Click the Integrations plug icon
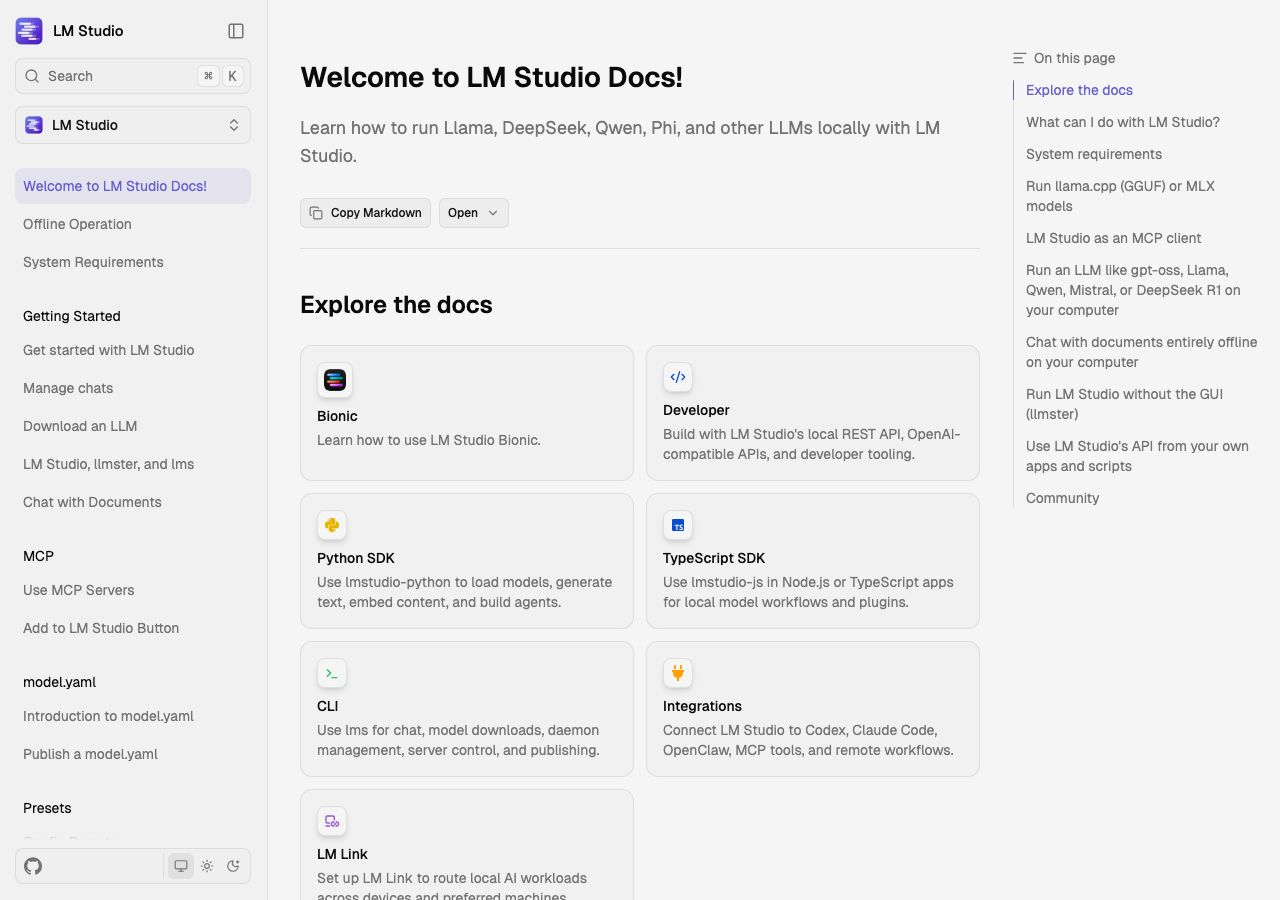This screenshot has height=900, width=1280. coord(678,673)
